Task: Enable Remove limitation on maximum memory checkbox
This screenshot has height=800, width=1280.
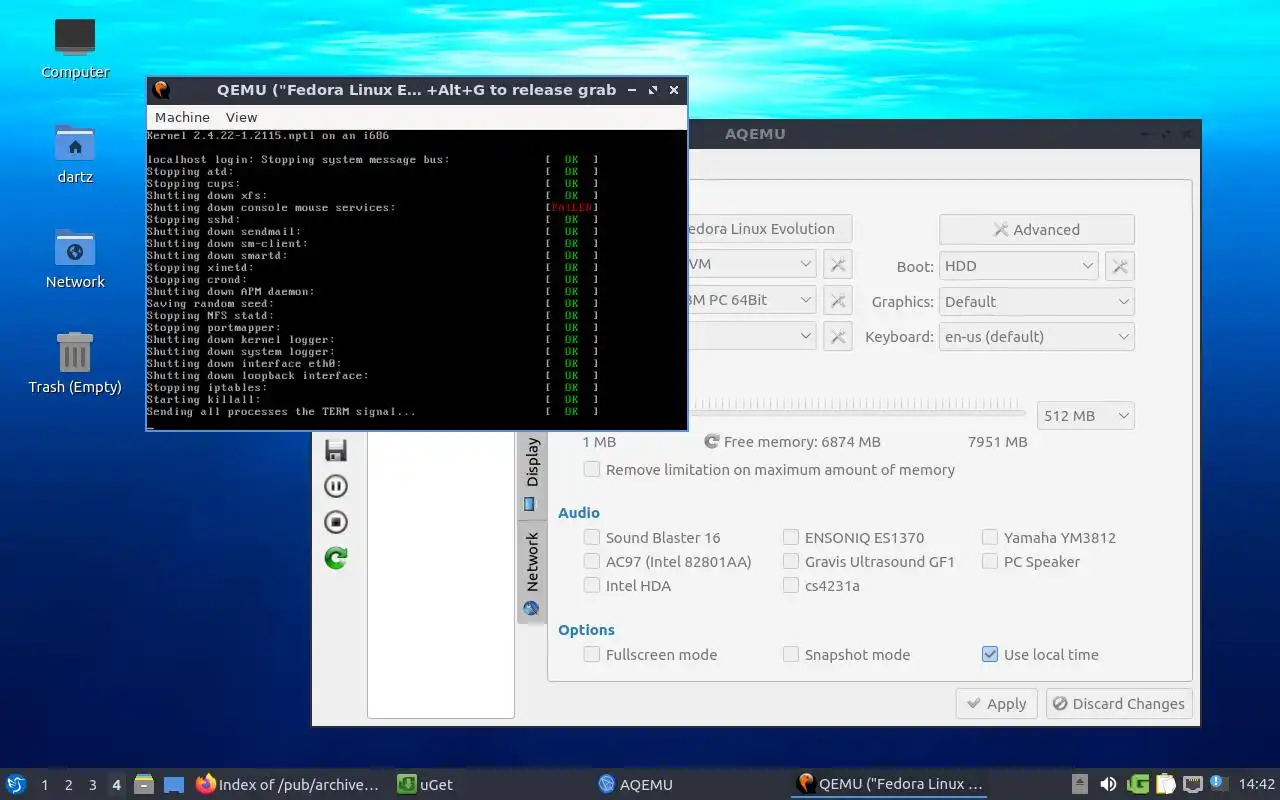Action: (592, 469)
